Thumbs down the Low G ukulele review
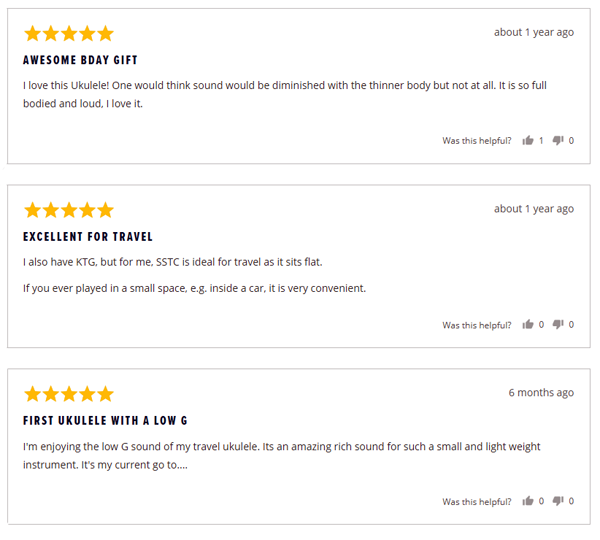 (558, 501)
